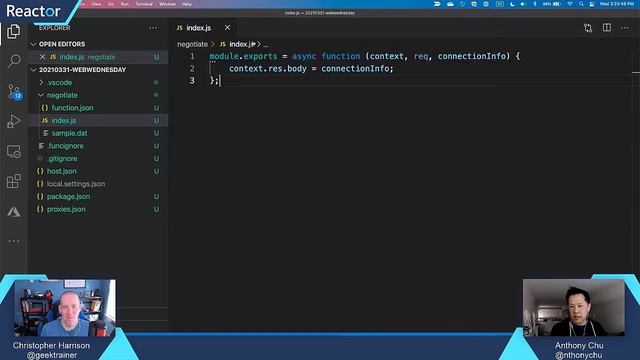Open the .gitignore file

[x=98, y=158]
